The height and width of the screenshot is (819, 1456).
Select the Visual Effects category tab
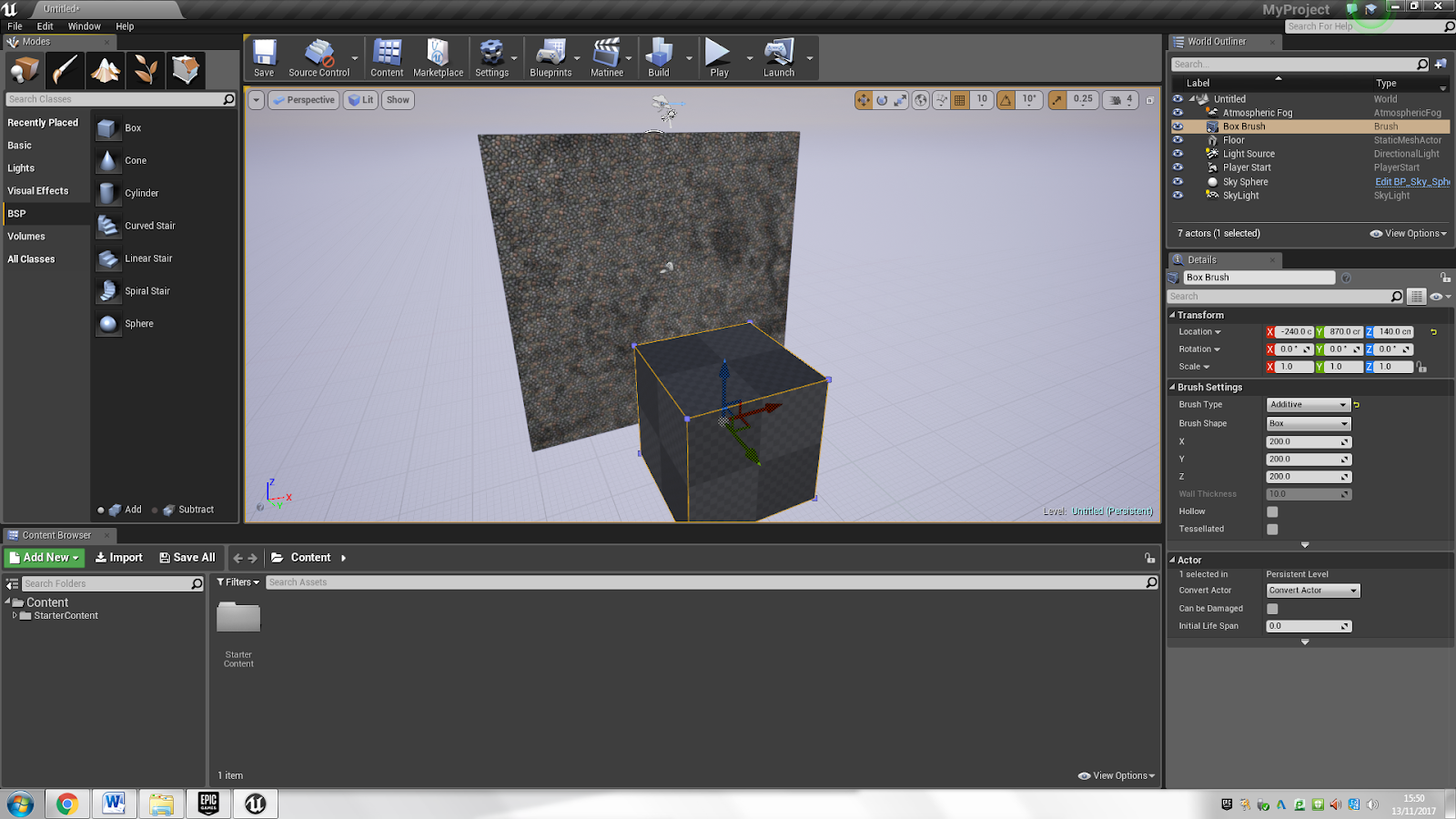46,191
